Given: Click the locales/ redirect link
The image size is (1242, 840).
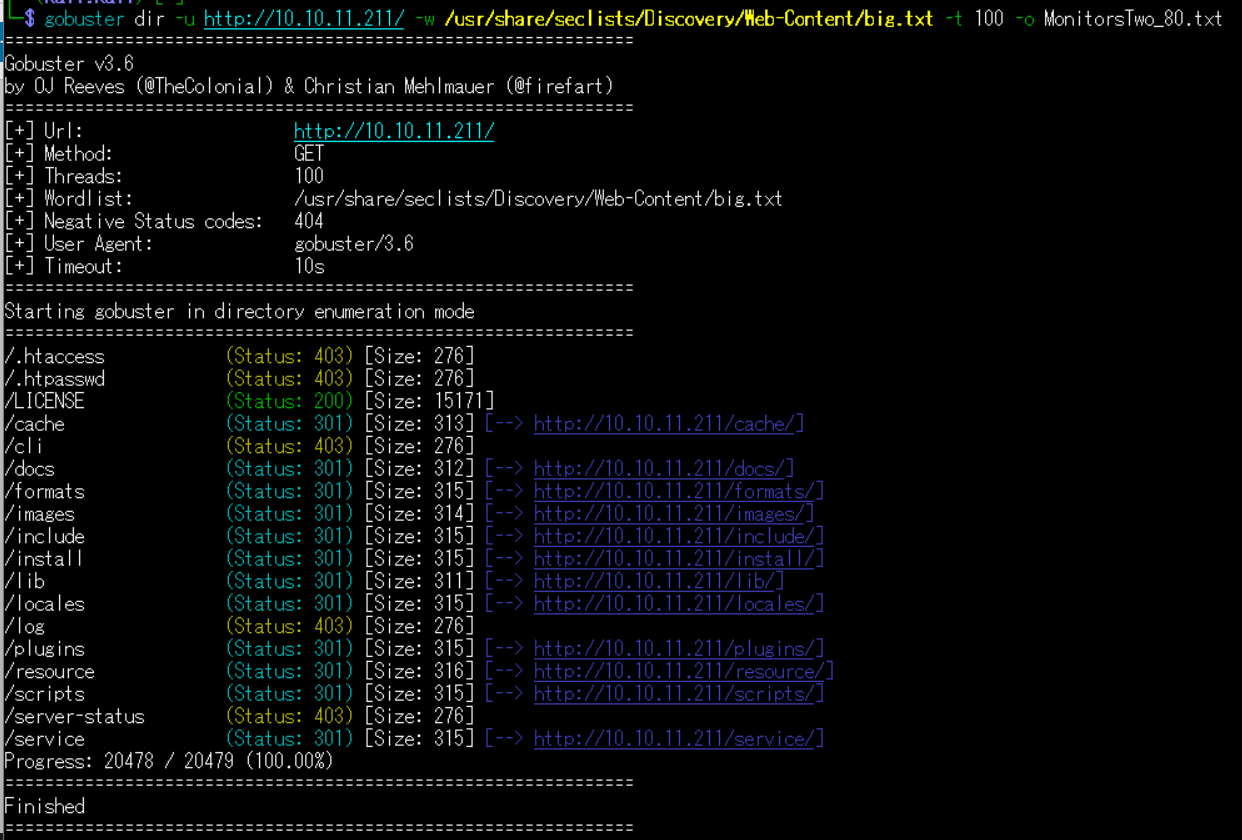Looking at the screenshot, I should coord(678,604).
